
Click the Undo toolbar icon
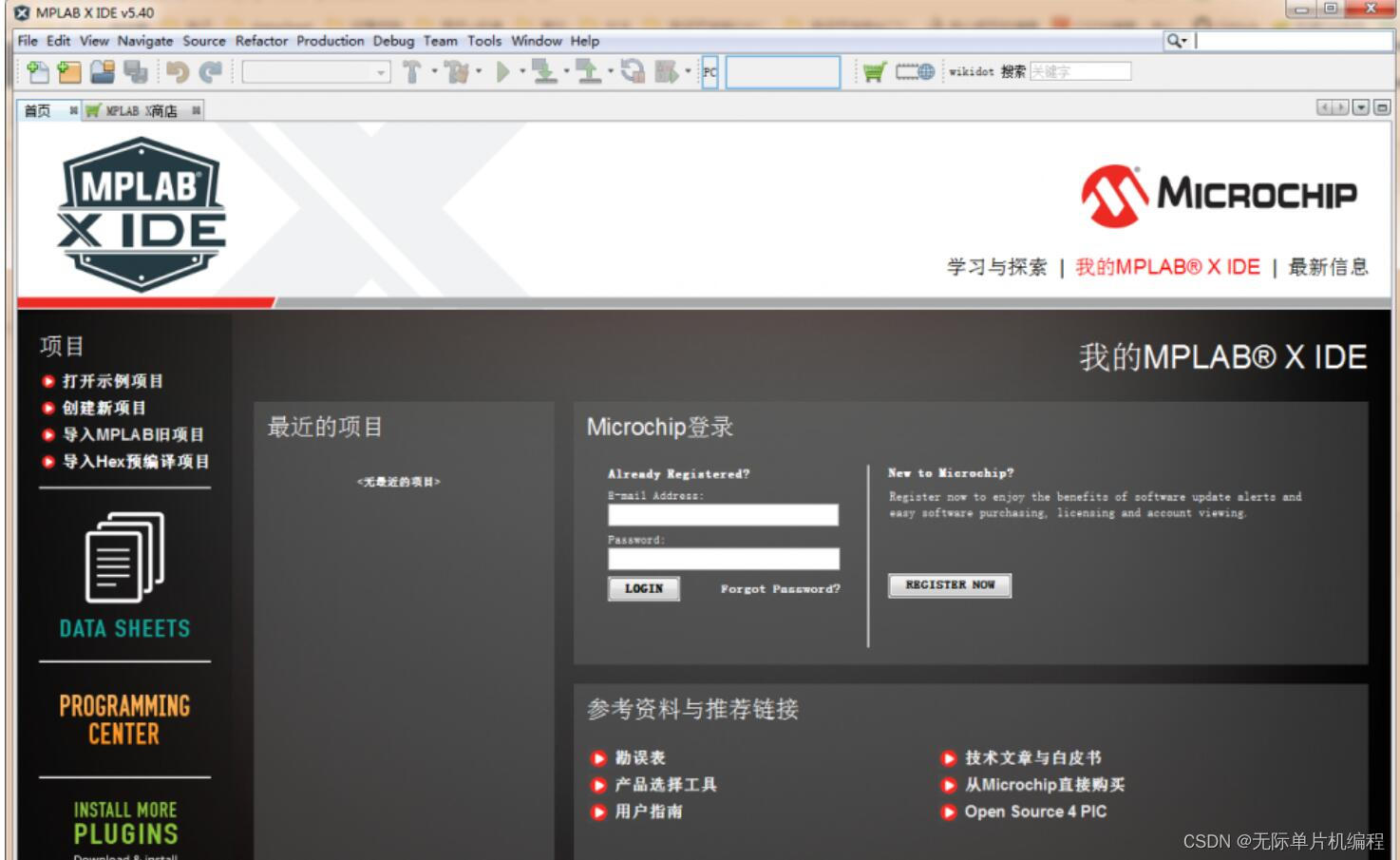tap(177, 71)
